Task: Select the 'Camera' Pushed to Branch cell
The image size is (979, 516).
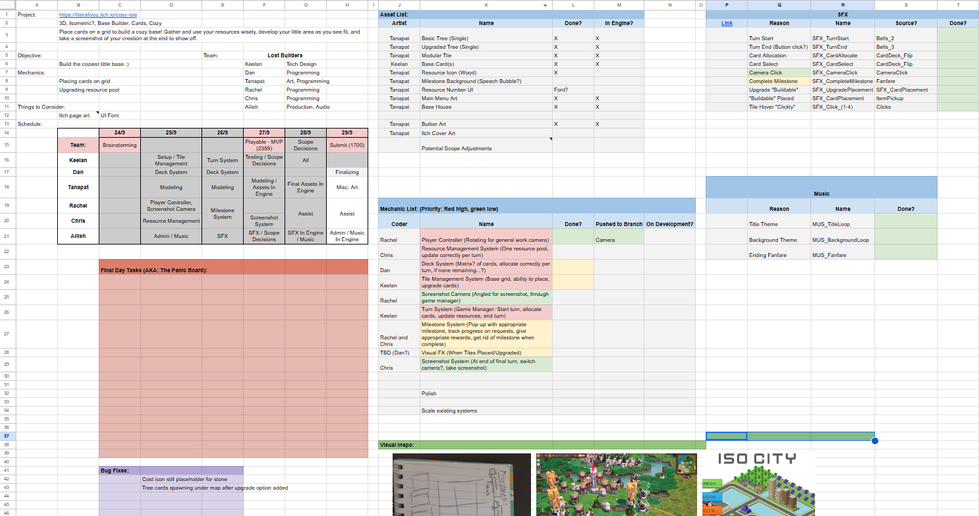Action: pyautogui.click(x=619, y=236)
